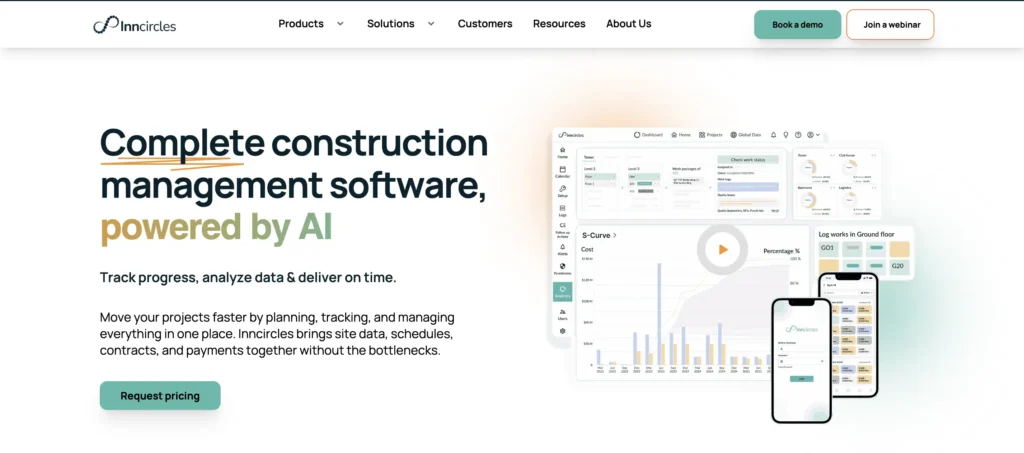Screen dimensions: 1024x453
Task: Open the Alerts bell in dashboard sidebar
Action: 562,249
